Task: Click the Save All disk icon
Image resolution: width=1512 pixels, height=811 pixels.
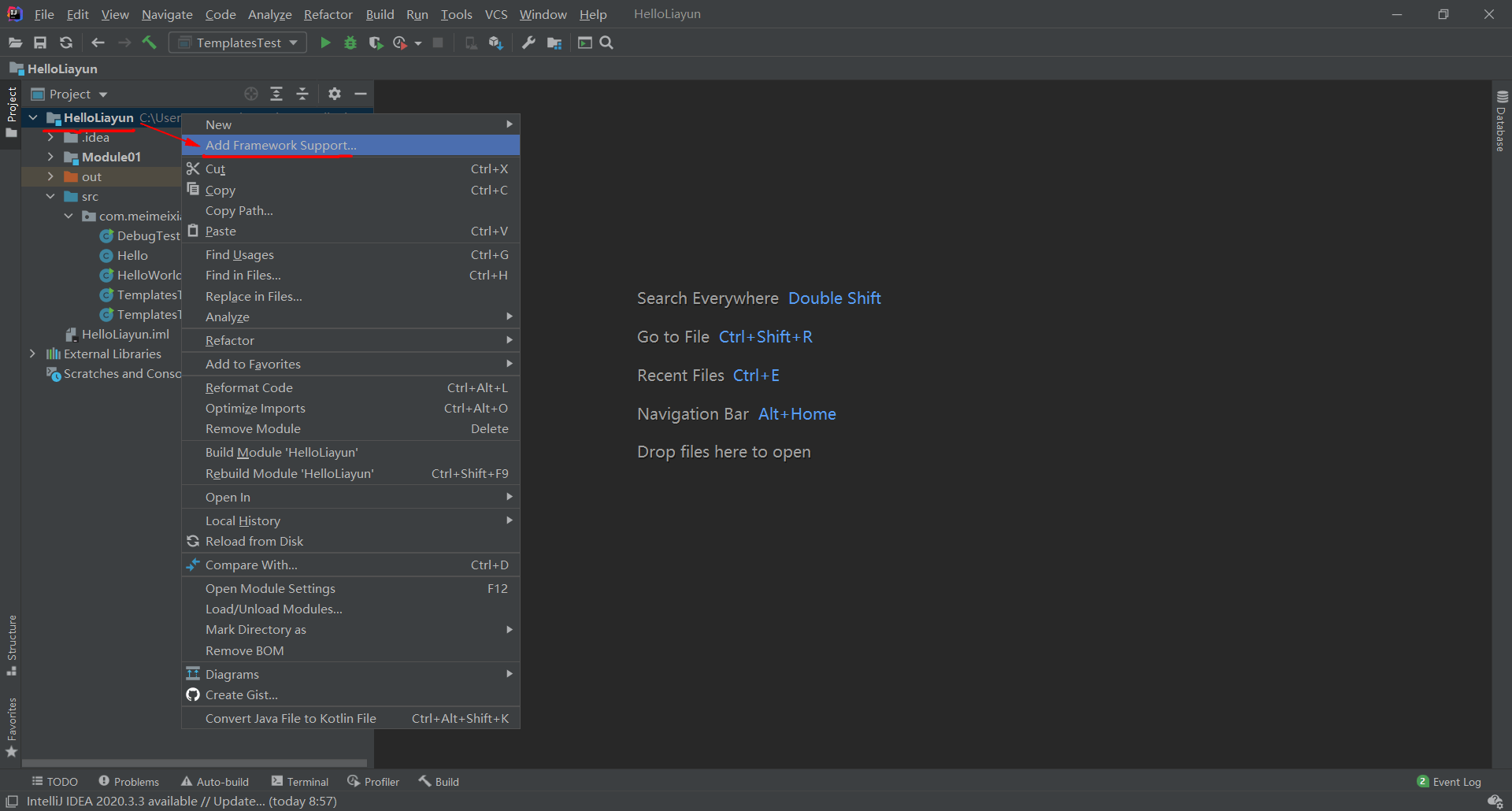Action: pos(40,43)
